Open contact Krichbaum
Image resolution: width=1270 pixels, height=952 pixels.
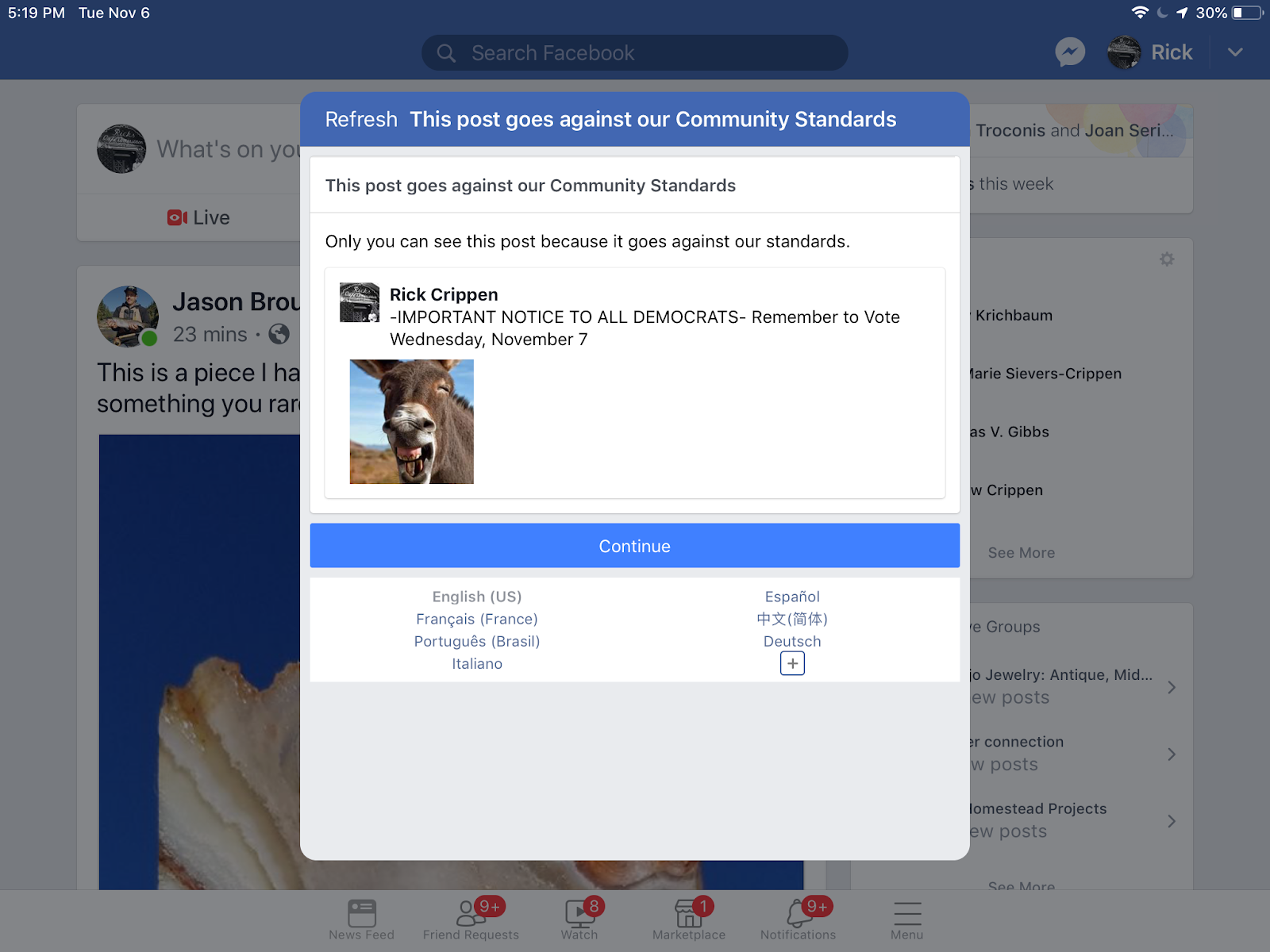pyautogui.click(x=1012, y=316)
